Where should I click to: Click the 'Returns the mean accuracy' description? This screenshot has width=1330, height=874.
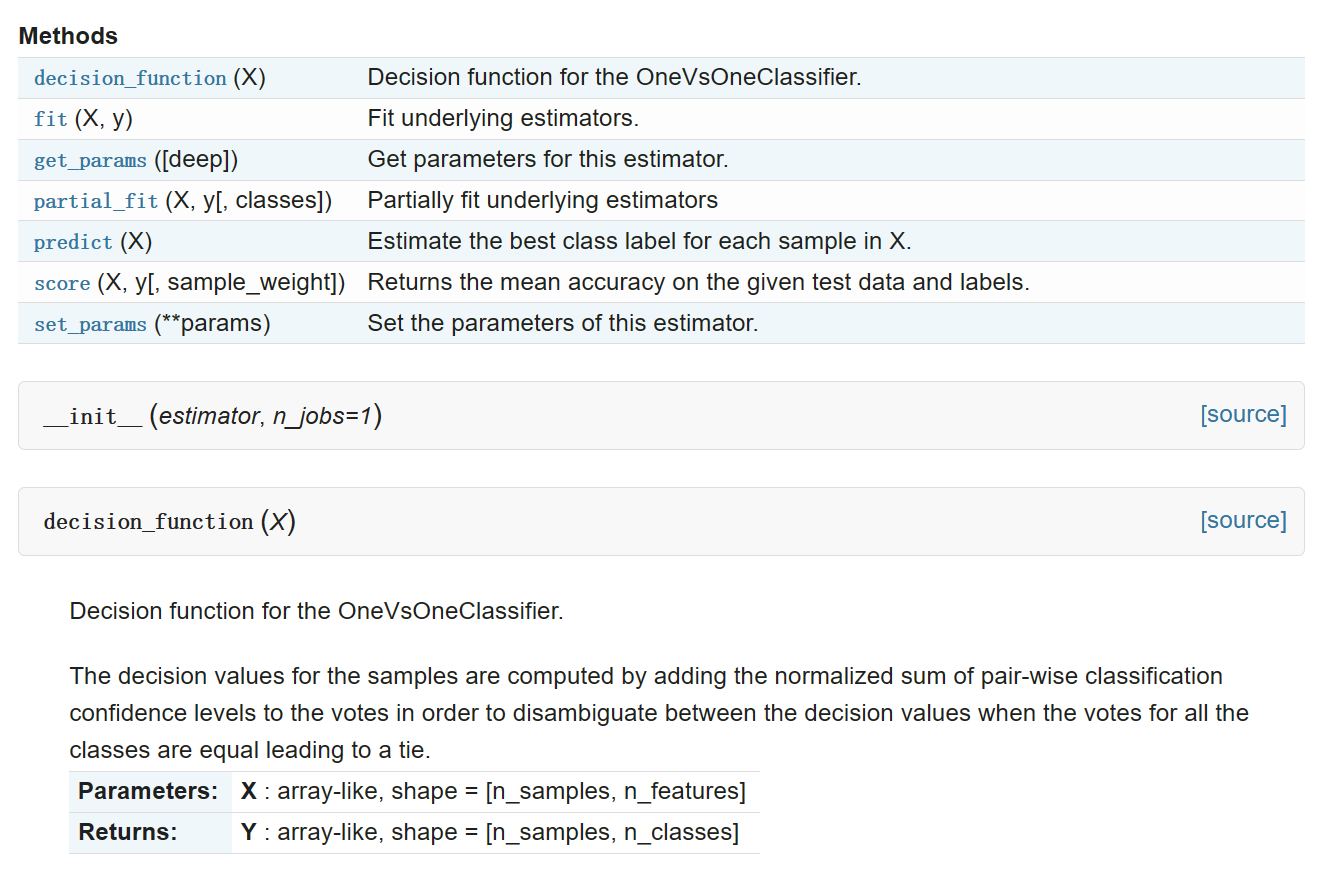tap(698, 282)
